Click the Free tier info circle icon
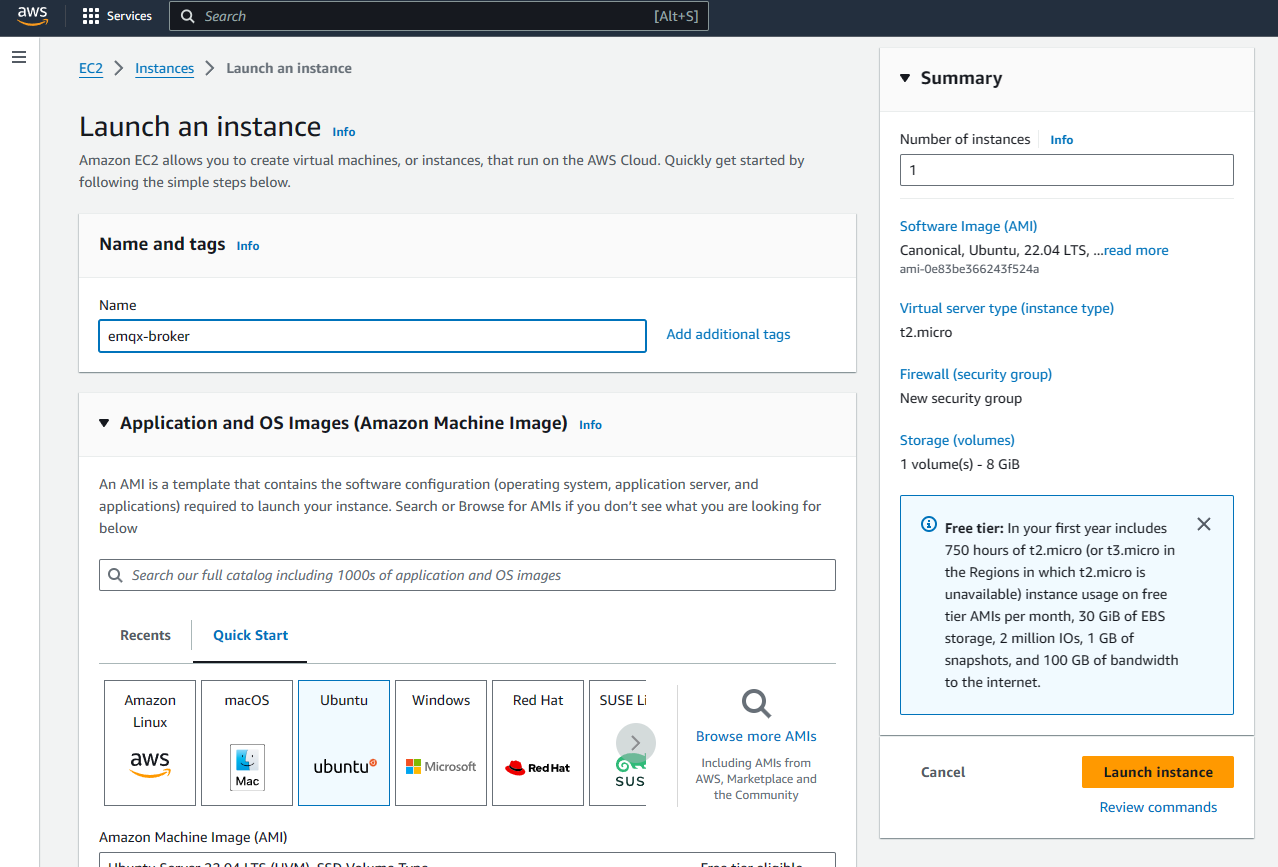The width and height of the screenshot is (1278, 867). click(927, 526)
